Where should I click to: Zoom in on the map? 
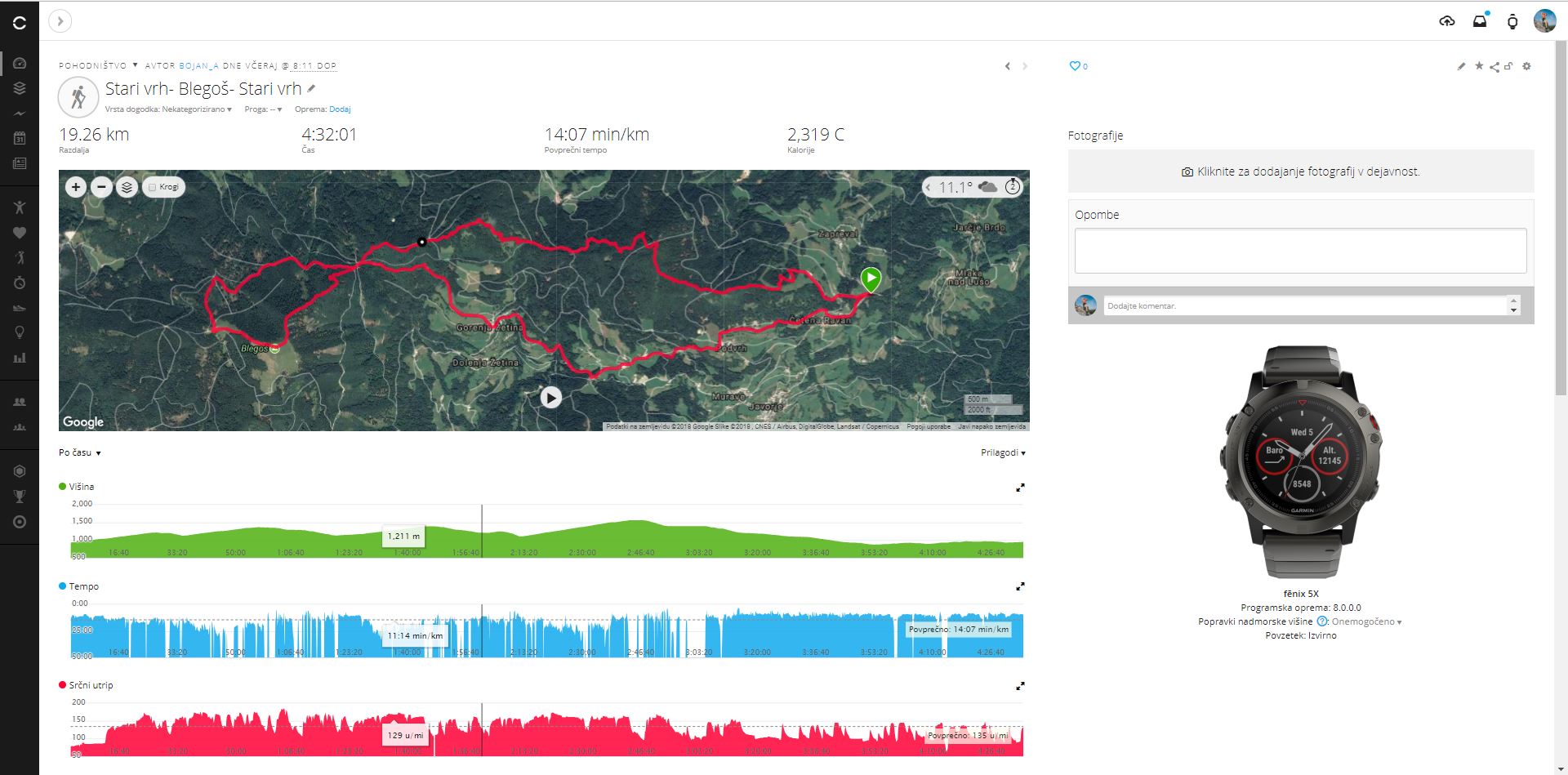(x=76, y=187)
